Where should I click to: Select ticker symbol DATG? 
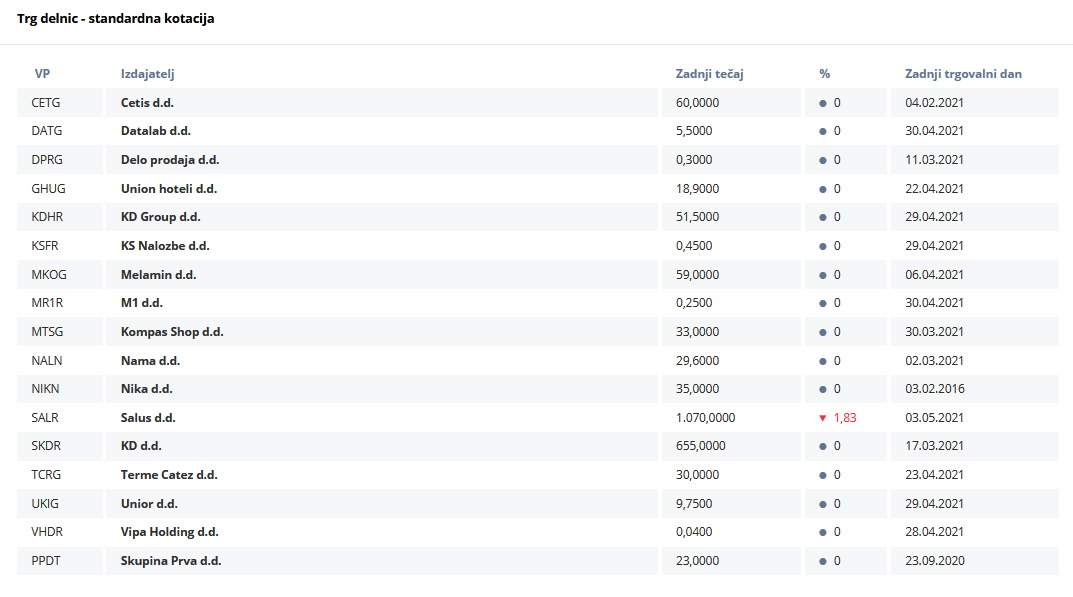tap(47, 131)
